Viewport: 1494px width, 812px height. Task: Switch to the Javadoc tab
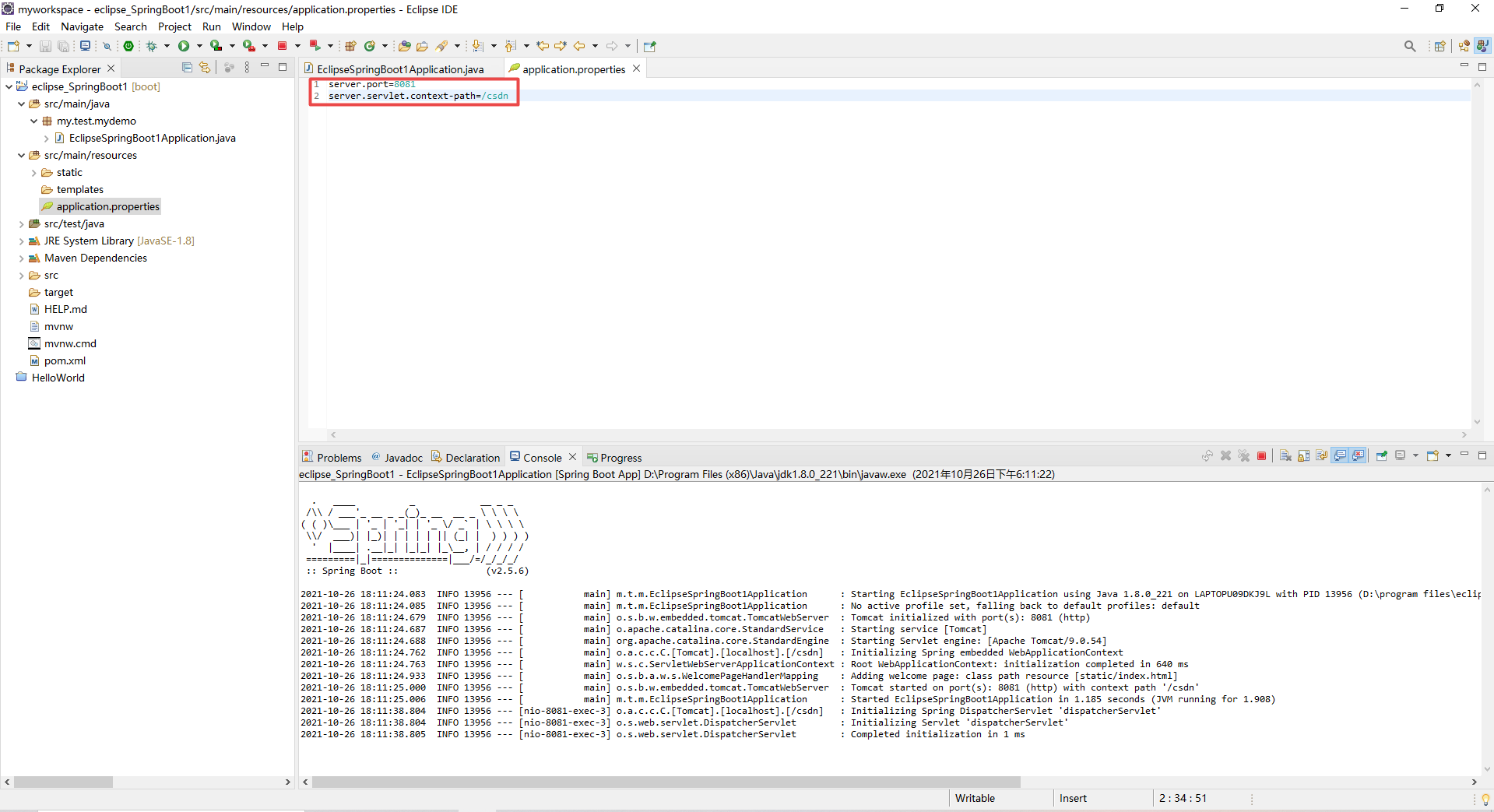396,457
